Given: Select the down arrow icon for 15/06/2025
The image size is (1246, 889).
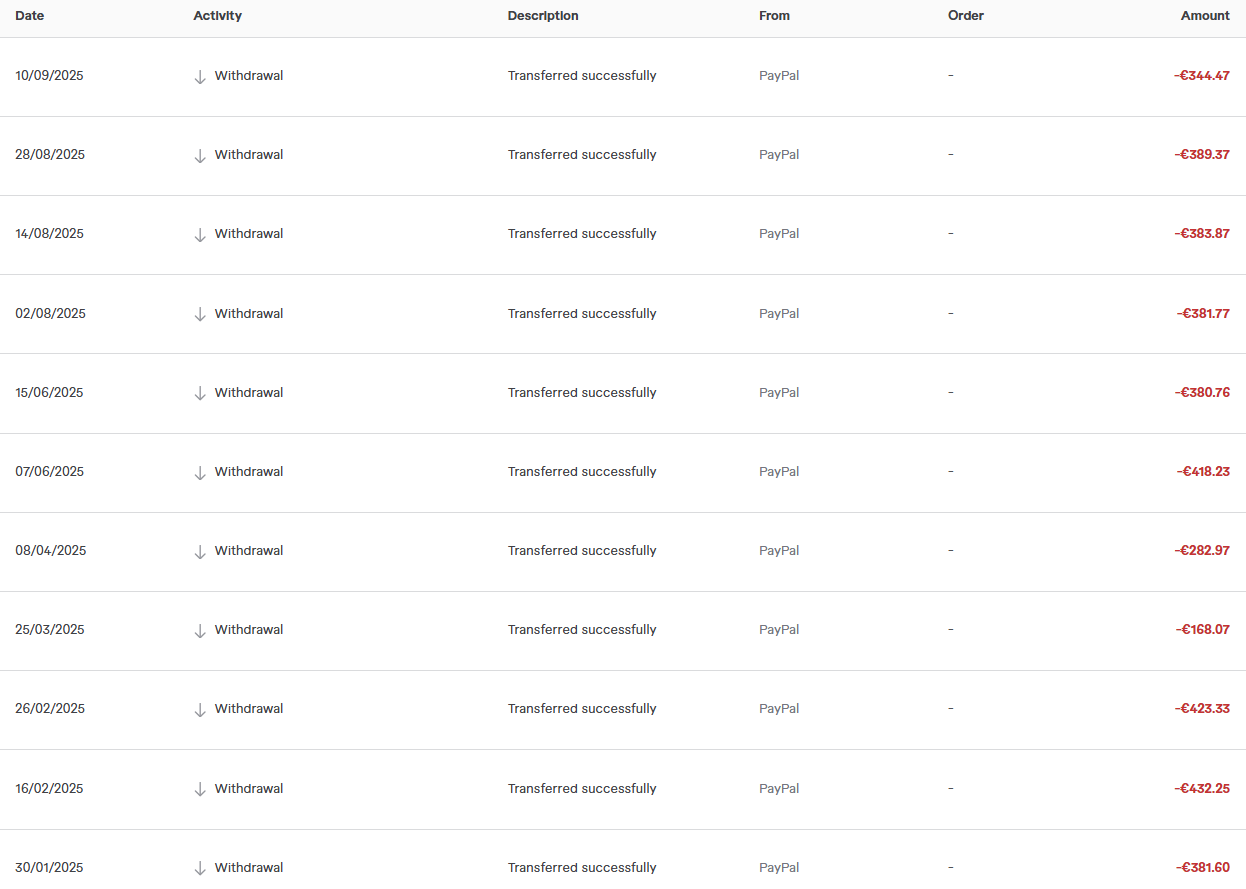Looking at the screenshot, I should pos(200,393).
